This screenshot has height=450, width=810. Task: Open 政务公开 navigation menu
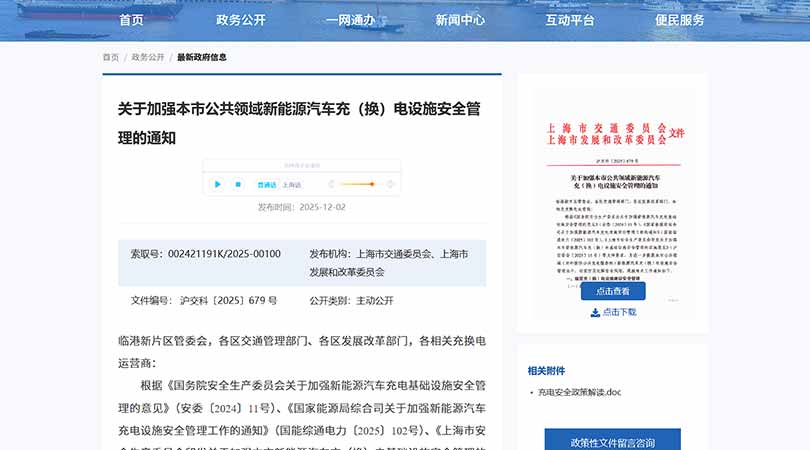point(241,20)
